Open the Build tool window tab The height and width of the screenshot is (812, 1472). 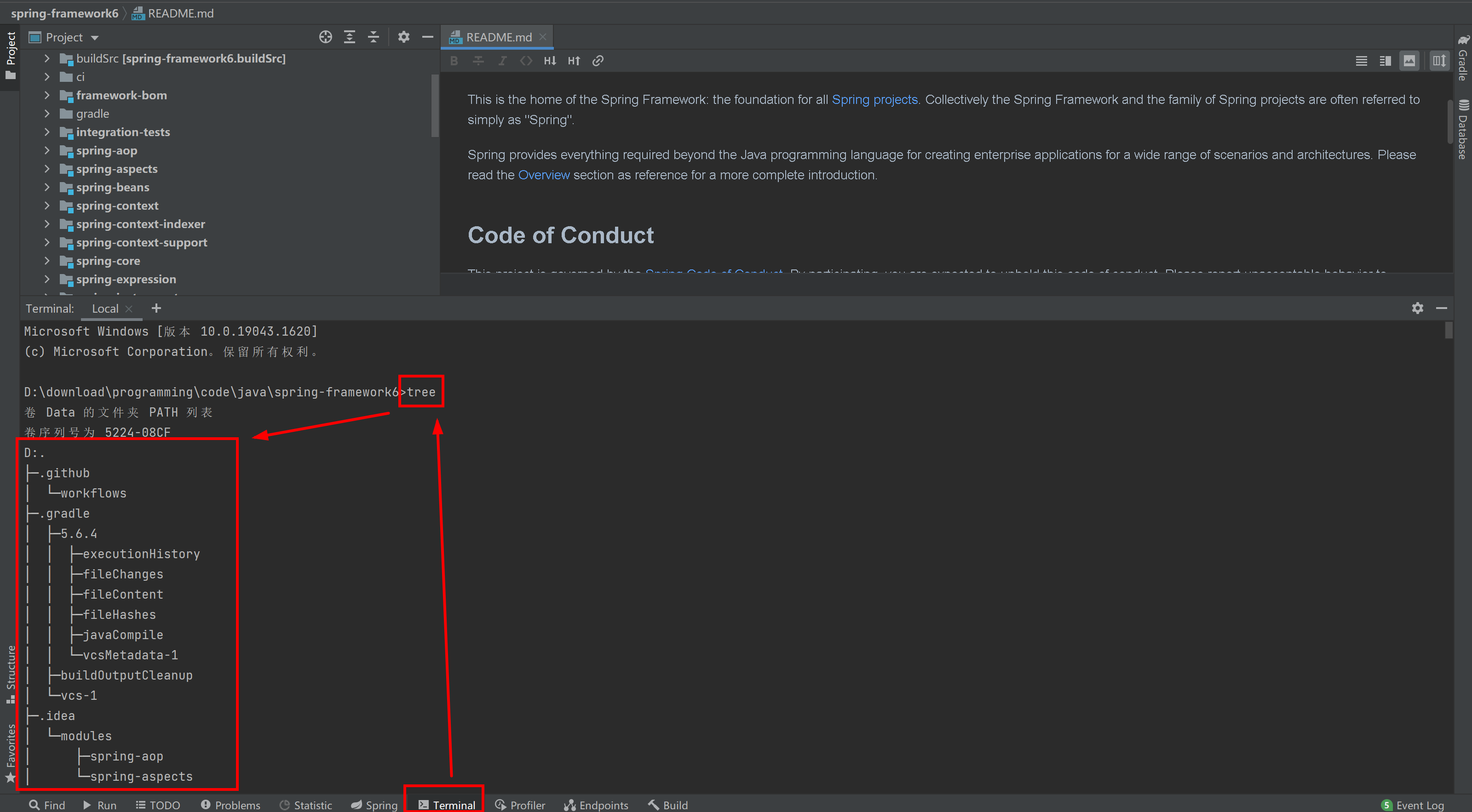[x=667, y=805]
